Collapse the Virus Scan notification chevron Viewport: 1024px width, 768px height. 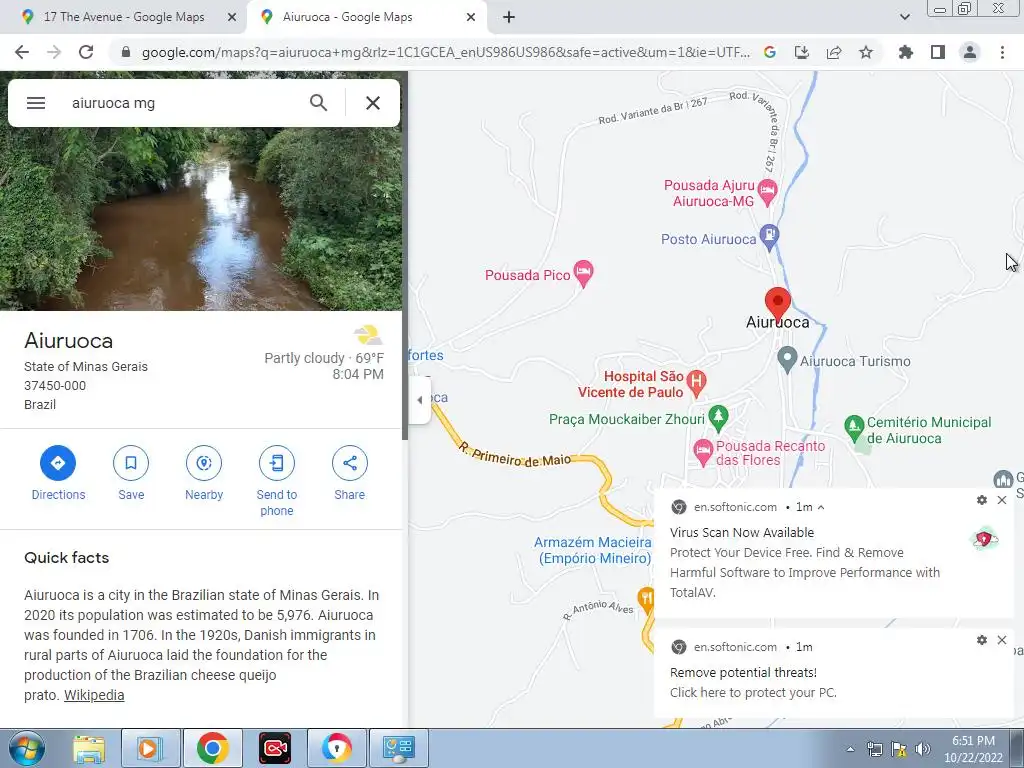[821, 507]
